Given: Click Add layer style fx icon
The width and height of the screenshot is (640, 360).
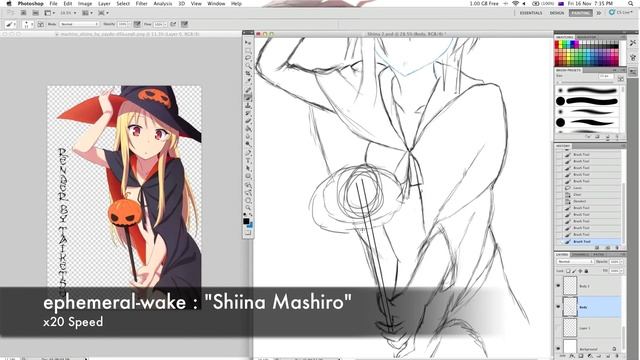Looking at the screenshot, I should [x=572, y=356].
